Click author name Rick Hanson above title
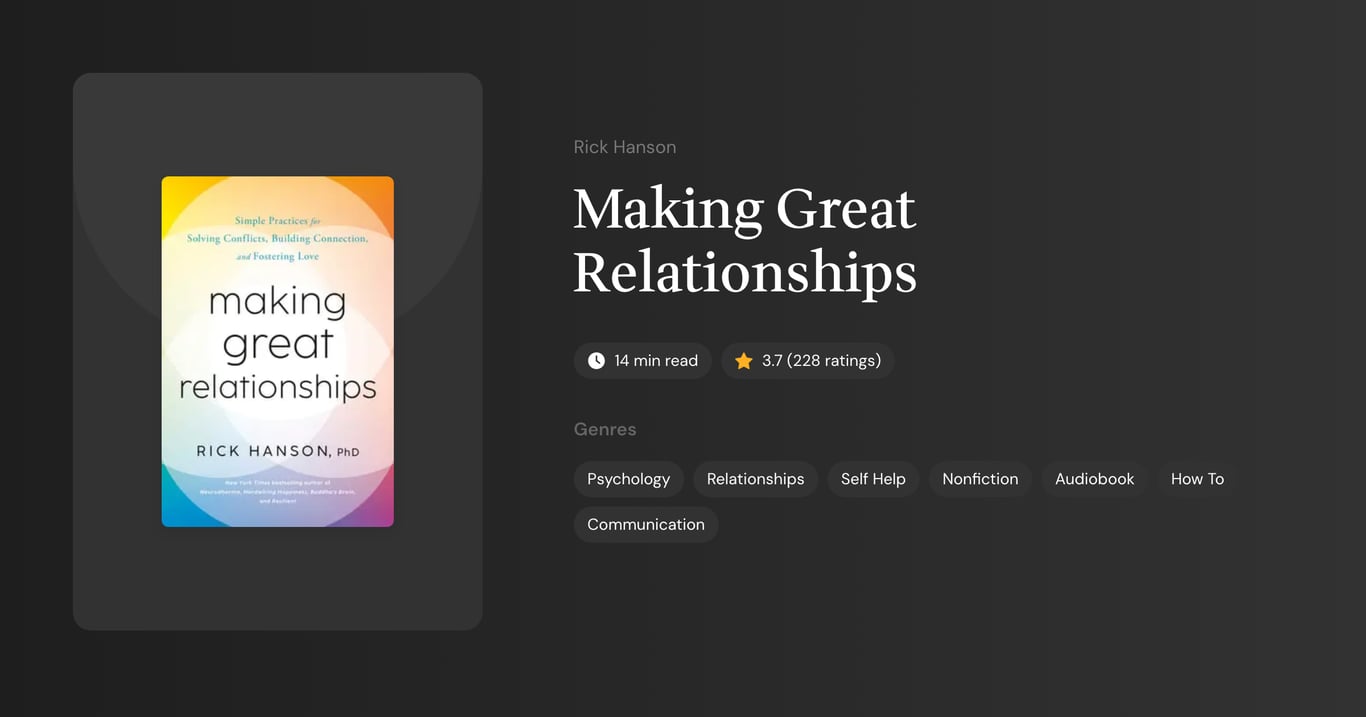This screenshot has width=1366, height=717. click(625, 147)
